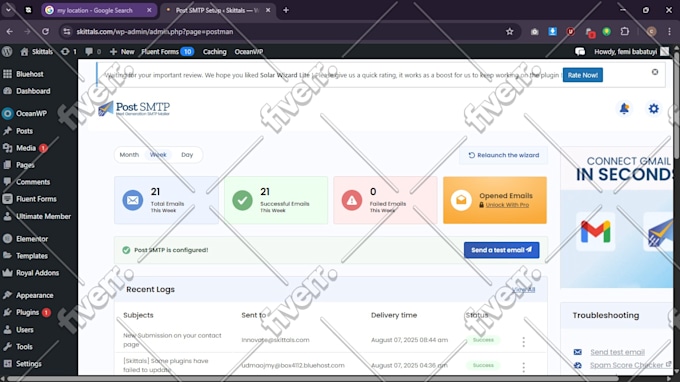
Task: Open Comments in the sidebar
Action: [33, 182]
